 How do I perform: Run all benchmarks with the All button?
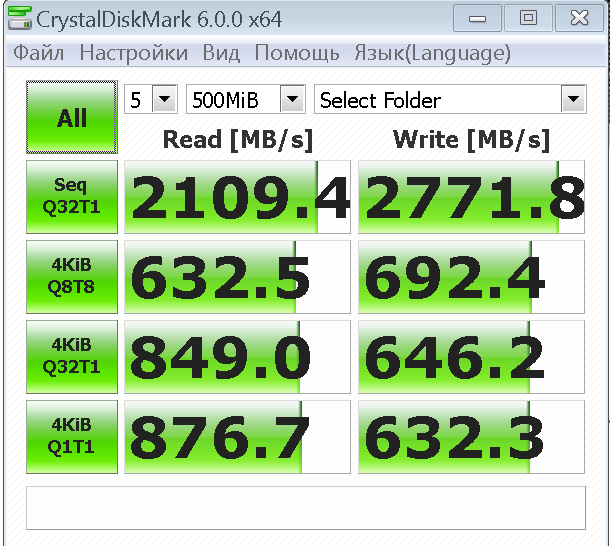pos(72,117)
